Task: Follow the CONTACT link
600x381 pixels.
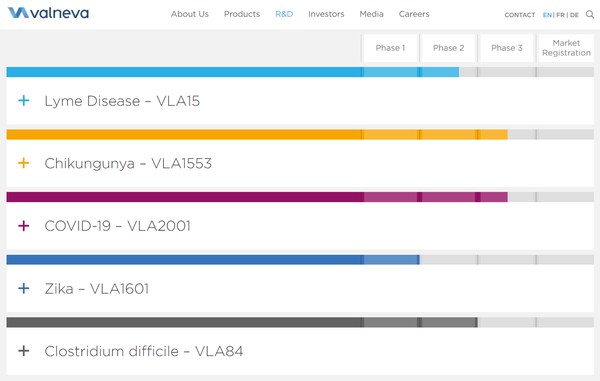Action: [520, 15]
